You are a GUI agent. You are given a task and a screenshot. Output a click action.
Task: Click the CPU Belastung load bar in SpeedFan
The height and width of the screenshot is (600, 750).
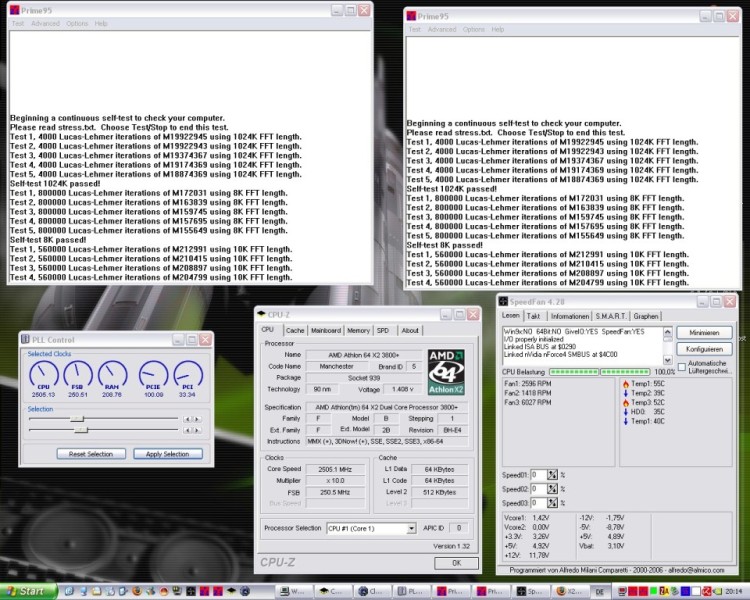coord(599,372)
